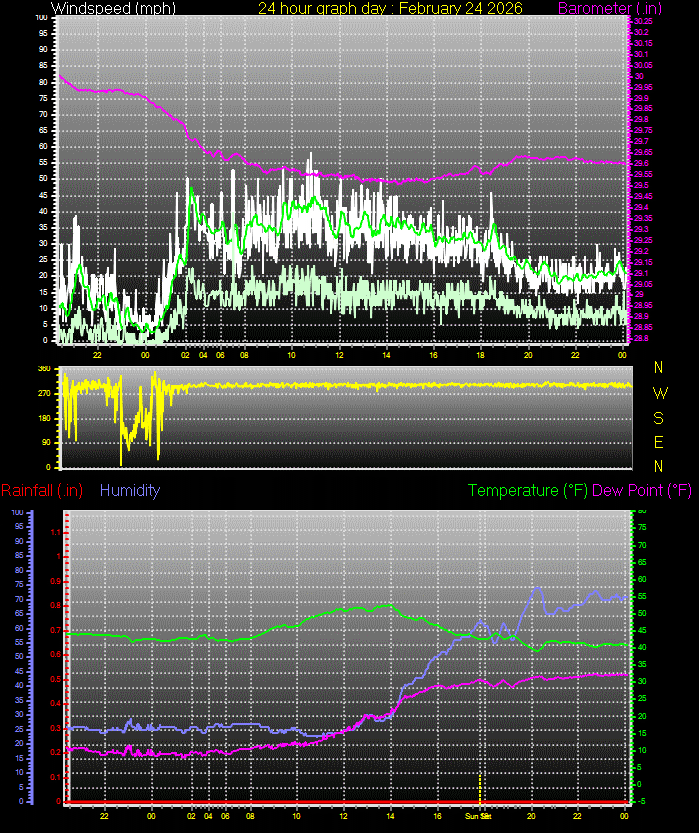Click compass letter 'W' beside the wind direction graph
Screen dimensions: 699x833
coord(660,393)
